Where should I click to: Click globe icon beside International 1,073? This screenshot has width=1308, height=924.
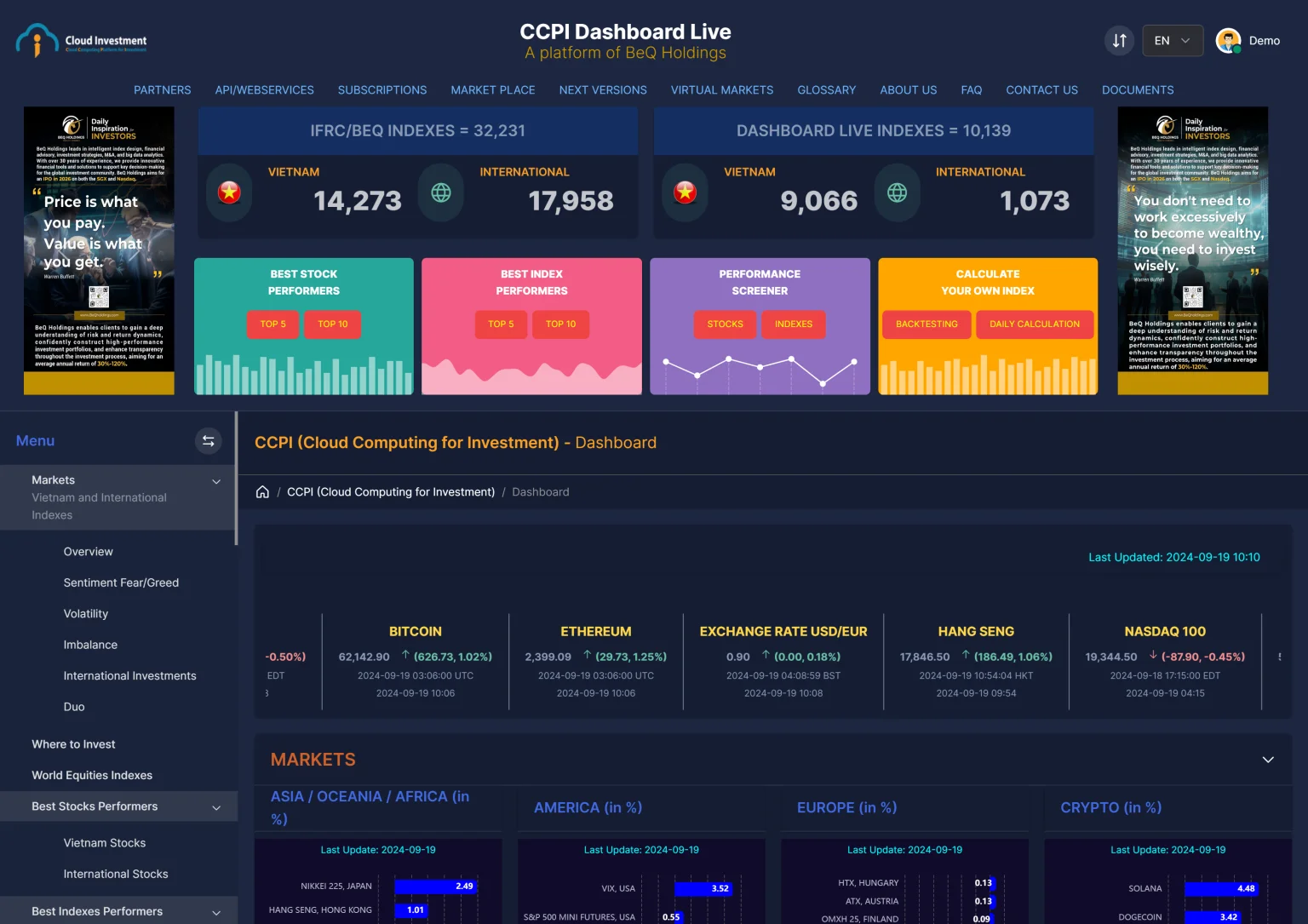point(897,192)
